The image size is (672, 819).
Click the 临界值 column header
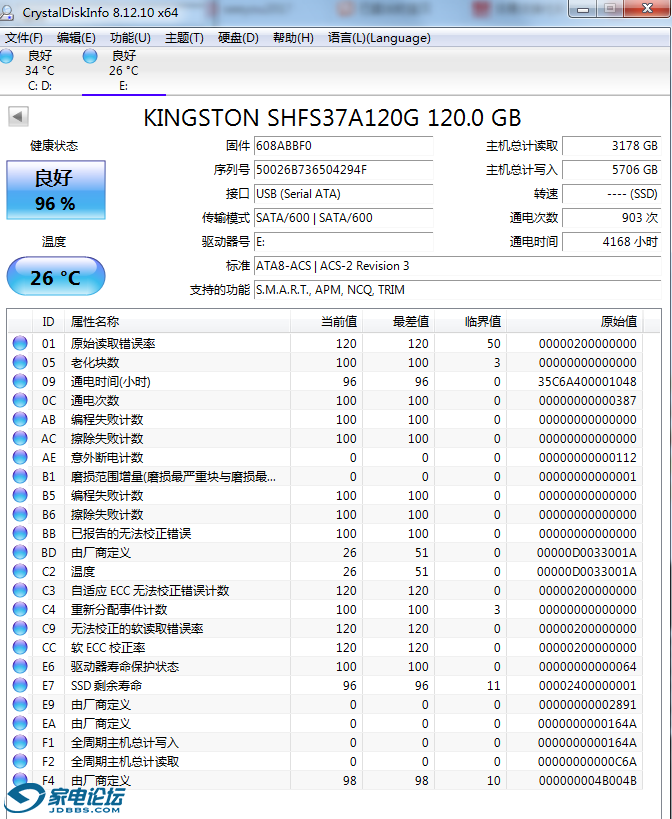[470, 322]
